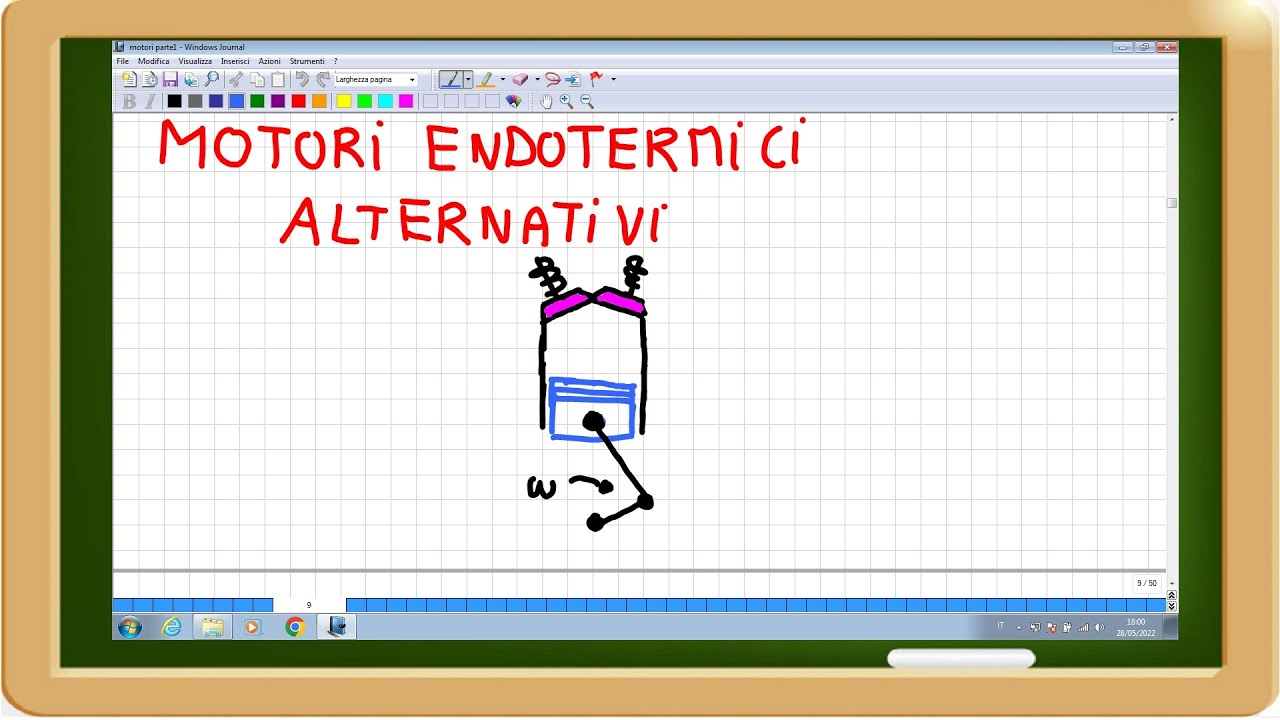Click the Paste clipboard icon

point(278,79)
